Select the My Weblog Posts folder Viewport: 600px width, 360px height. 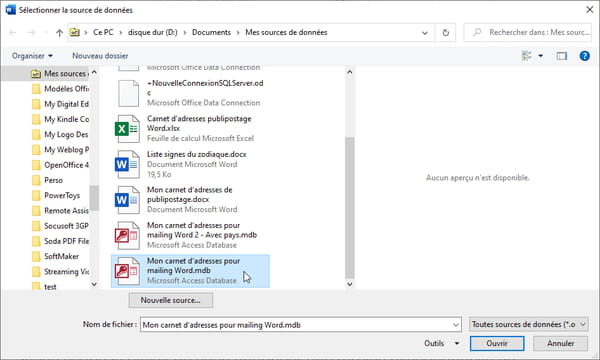[60, 150]
